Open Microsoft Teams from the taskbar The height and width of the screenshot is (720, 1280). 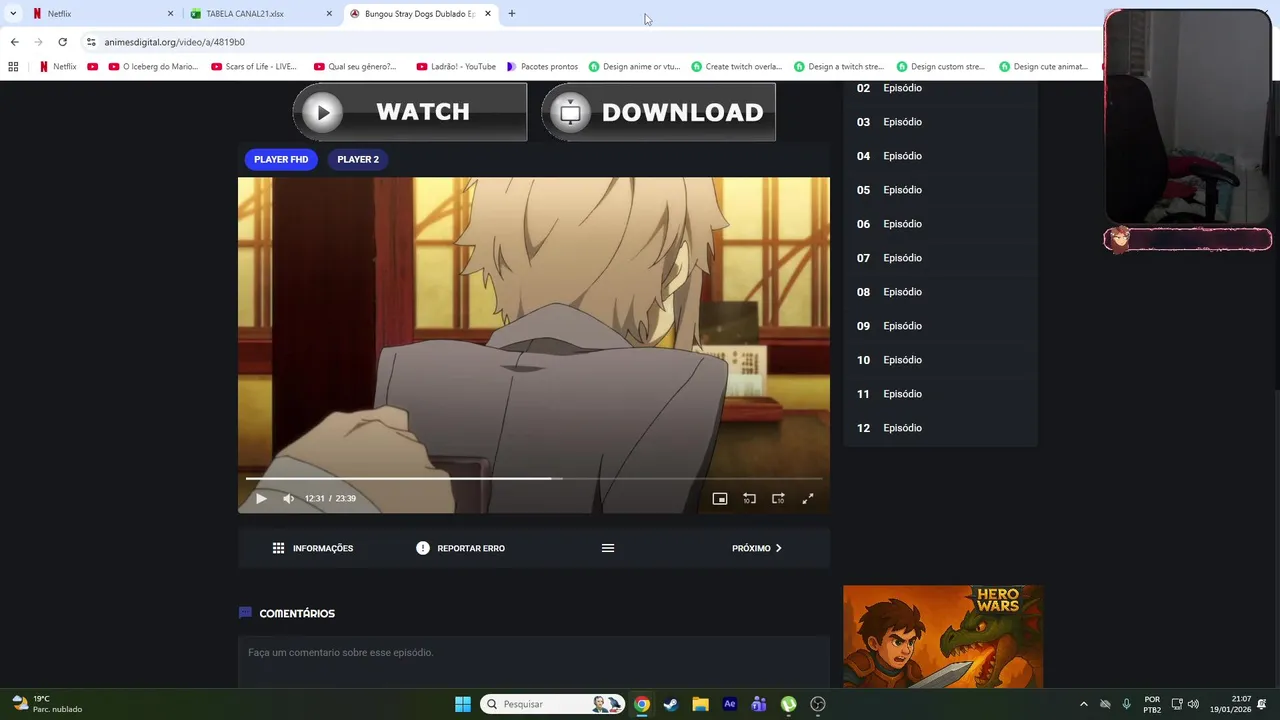(759, 704)
